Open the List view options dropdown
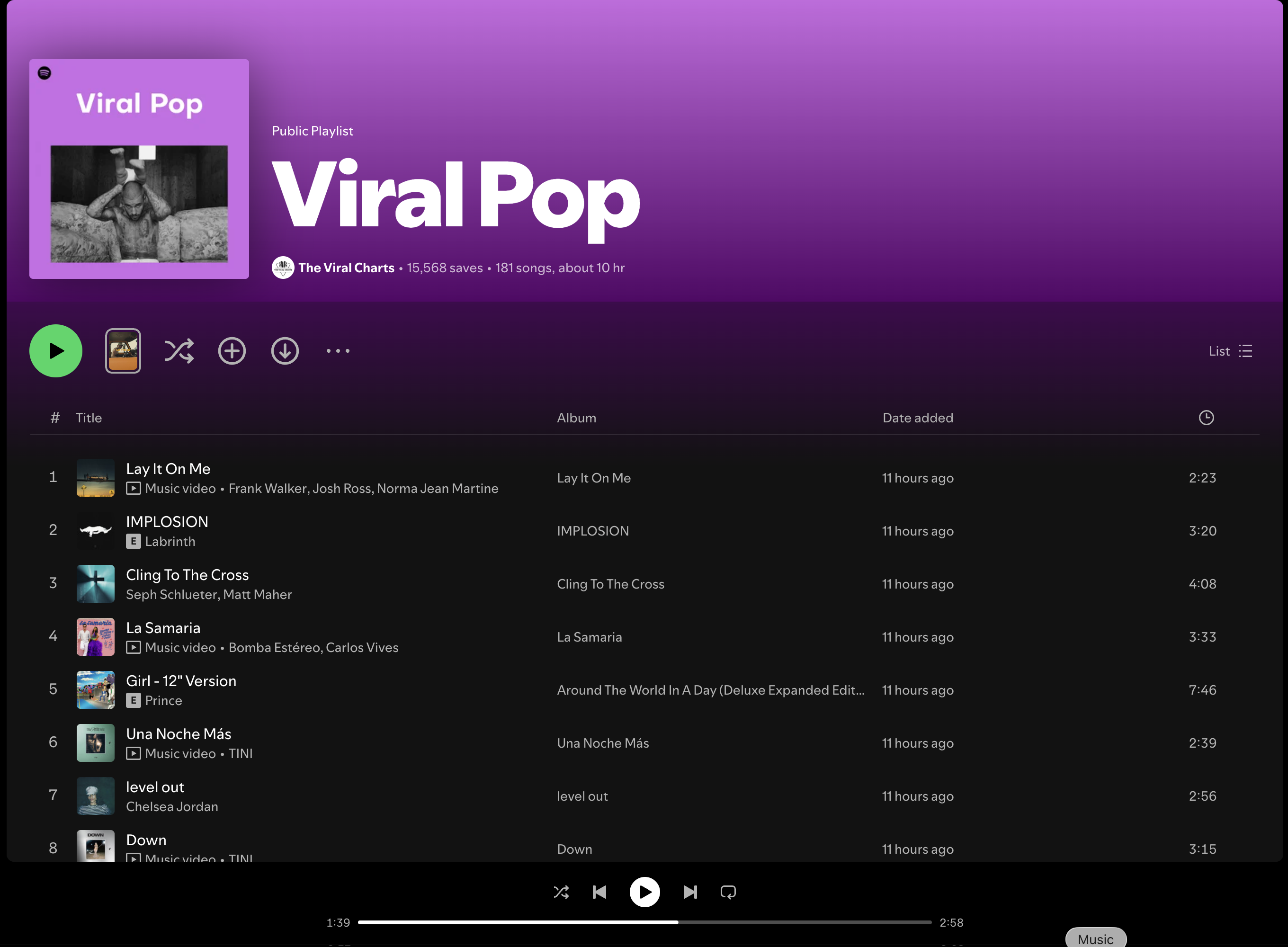Viewport: 1288px width, 947px height. [1230, 351]
